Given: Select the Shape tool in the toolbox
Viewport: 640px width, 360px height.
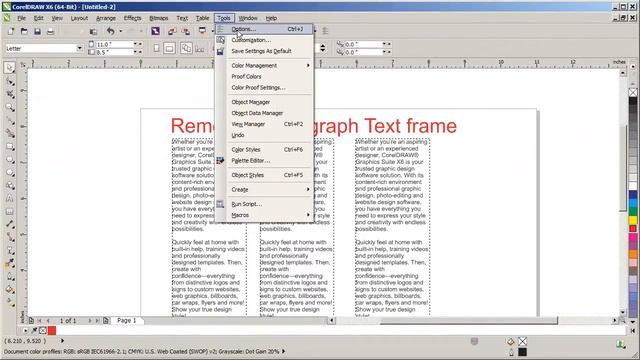Looking at the screenshot, I should pos(10,82).
